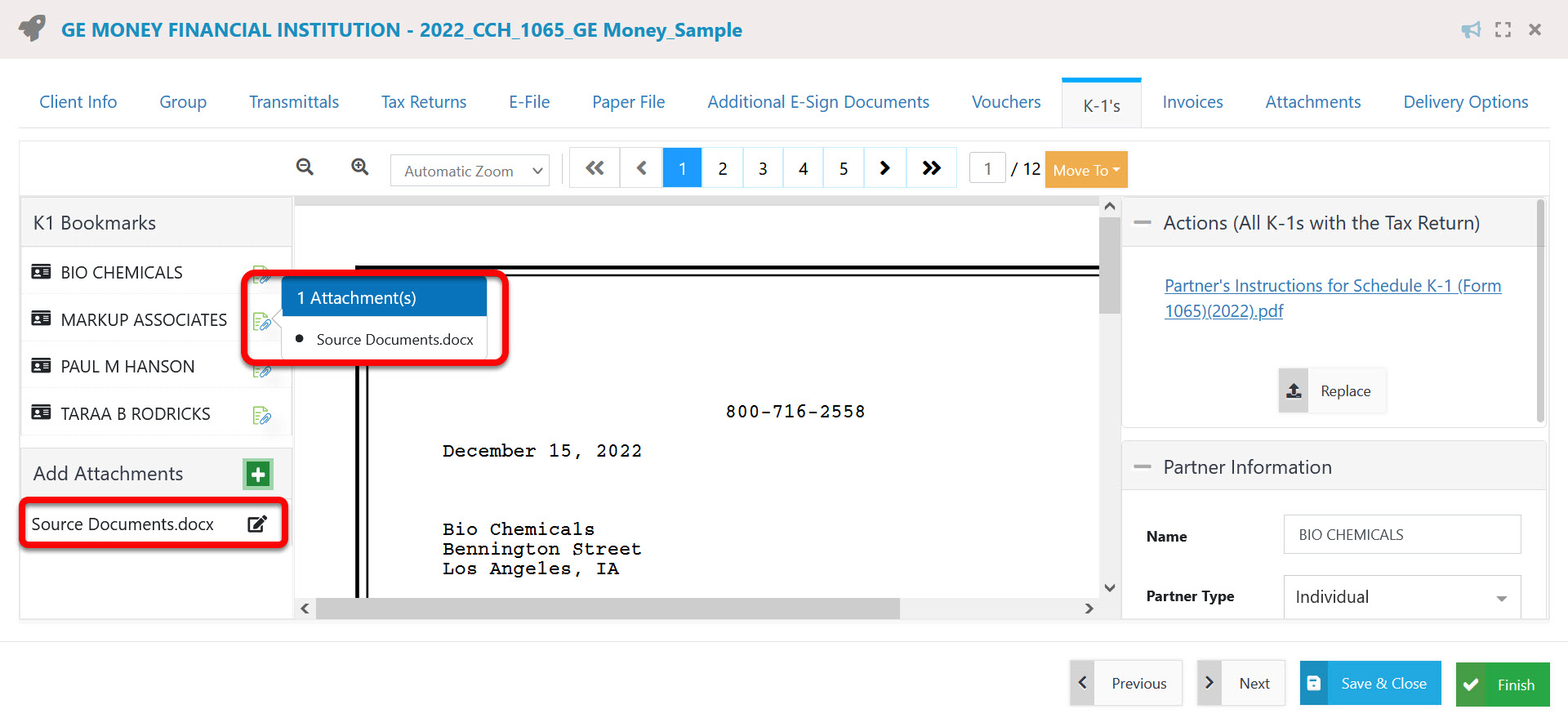The image size is (1568, 727).
Task: Select the PAUL M HANSON bookmark
Action: coord(127,367)
